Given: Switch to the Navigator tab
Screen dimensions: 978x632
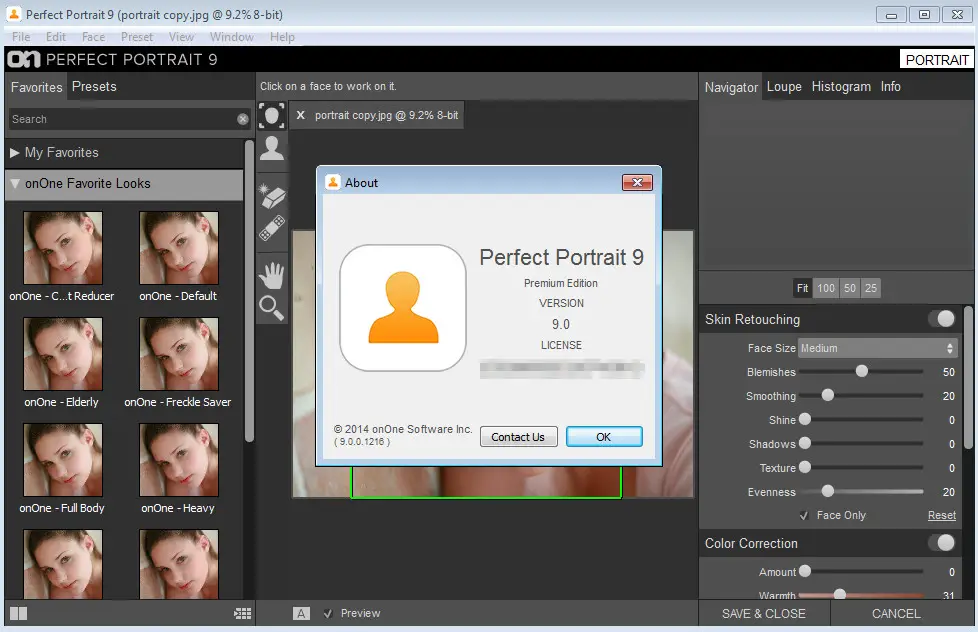Looking at the screenshot, I should 731,87.
